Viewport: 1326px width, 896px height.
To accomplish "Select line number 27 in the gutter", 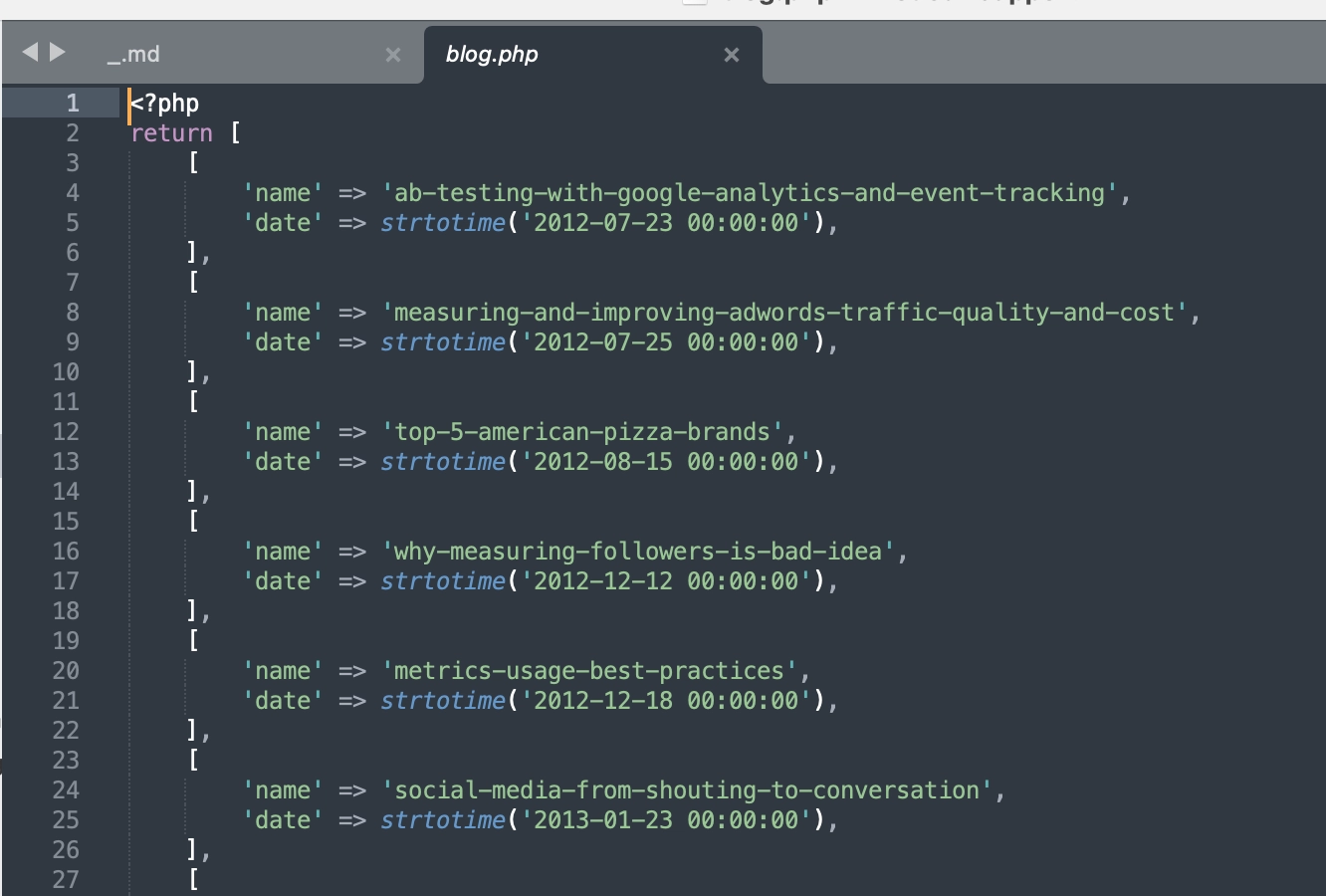I will click(68, 879).
